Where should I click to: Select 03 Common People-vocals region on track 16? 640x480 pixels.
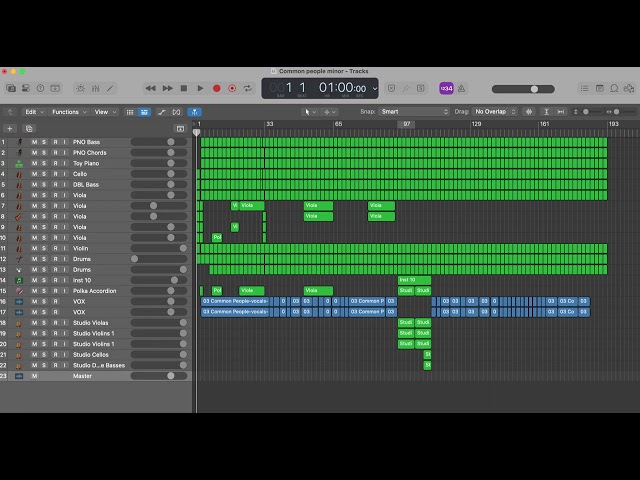click(235, 301)
